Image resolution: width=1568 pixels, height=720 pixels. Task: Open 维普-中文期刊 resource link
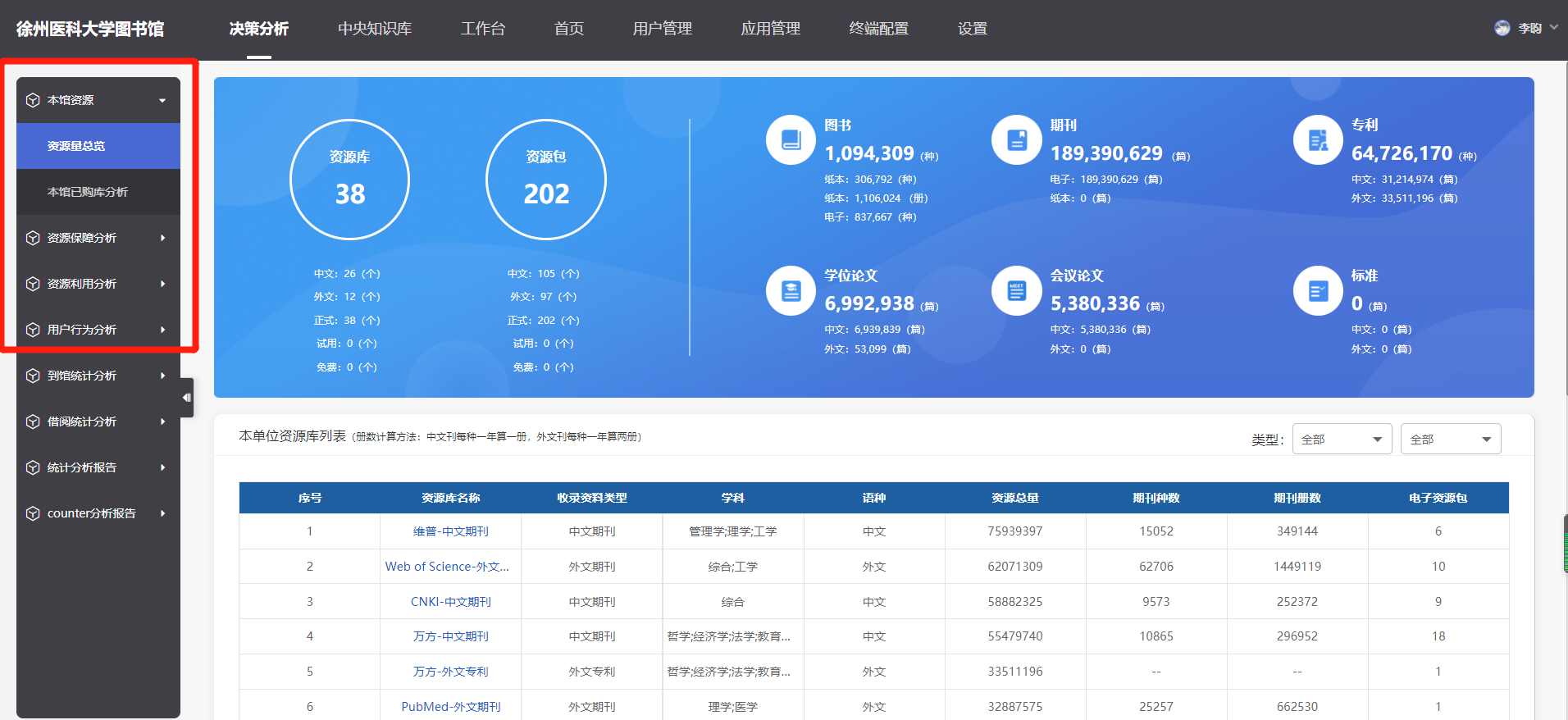coord(450,531)
